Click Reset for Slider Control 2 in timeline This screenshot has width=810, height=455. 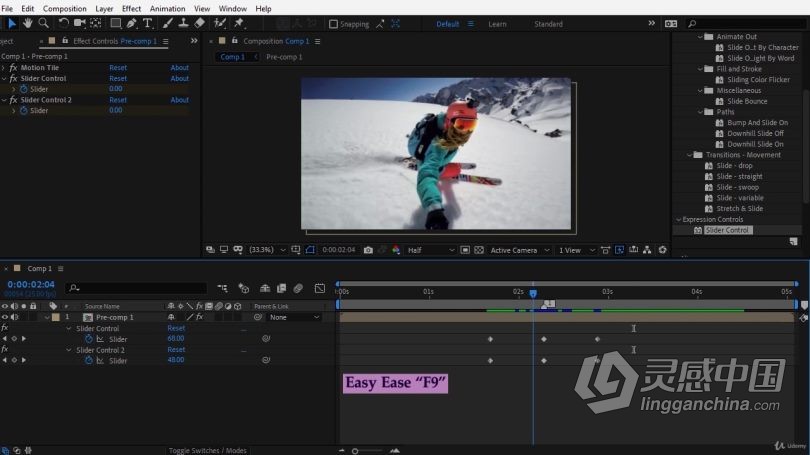tap(176, 350)
